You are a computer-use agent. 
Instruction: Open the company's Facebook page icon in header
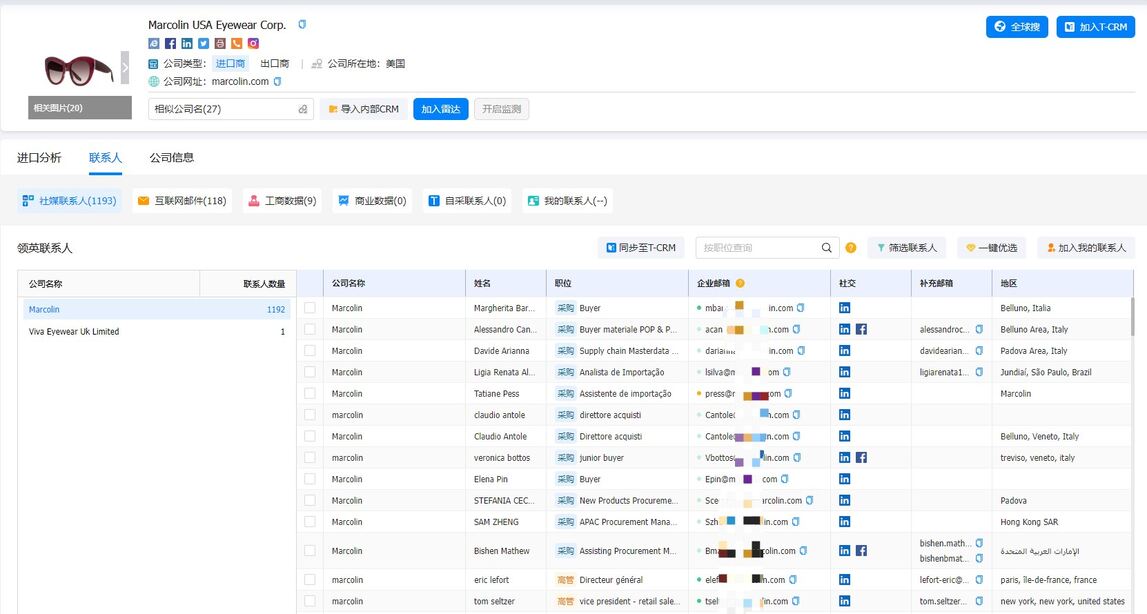[170, 44]
